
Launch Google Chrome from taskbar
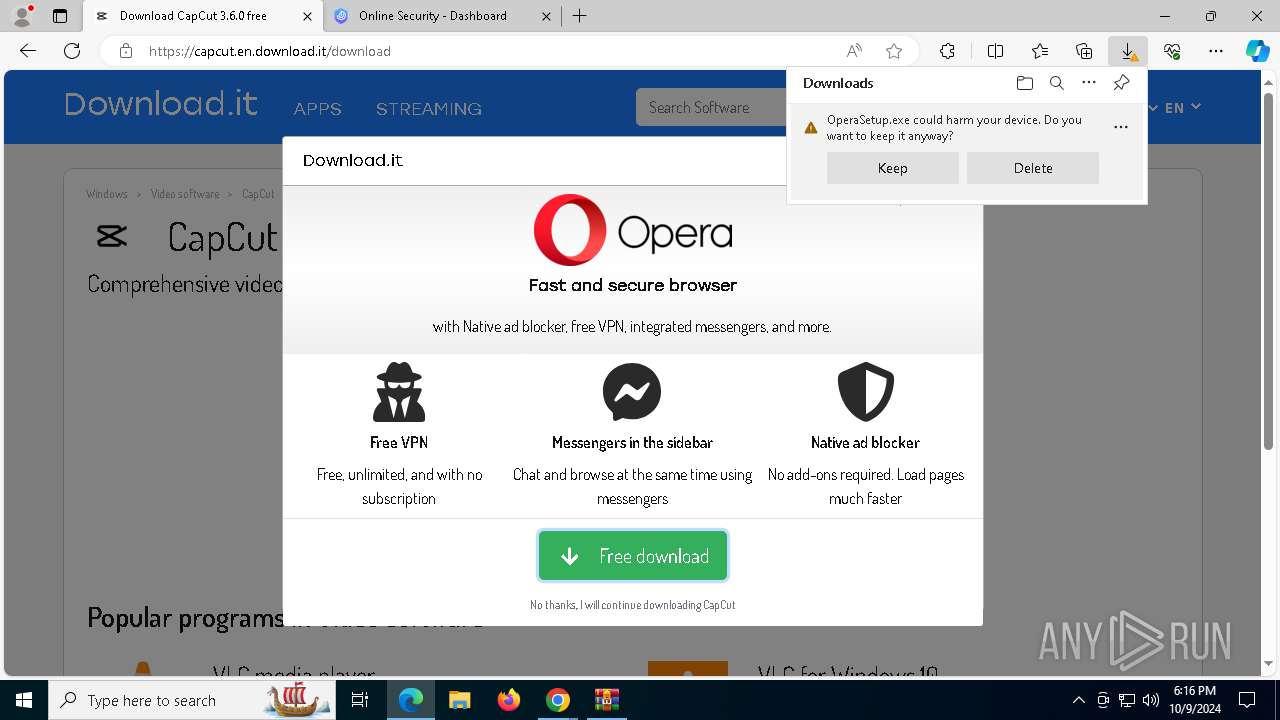point(558,700)
